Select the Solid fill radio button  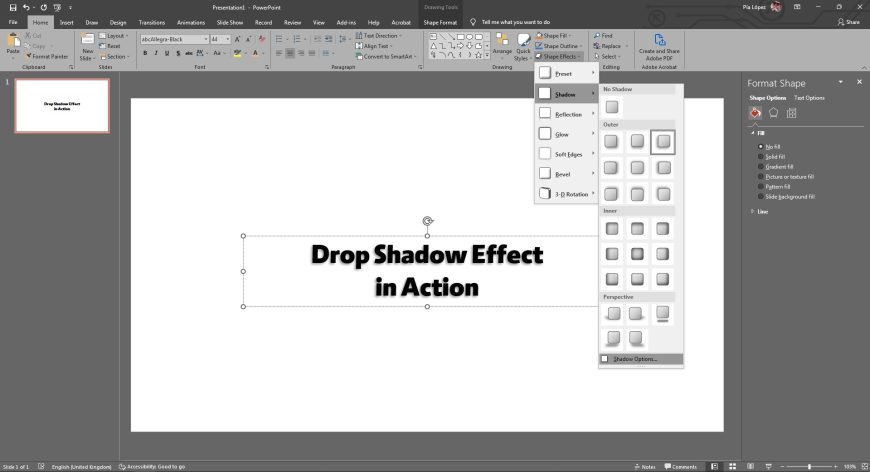[x=761, y=156]
